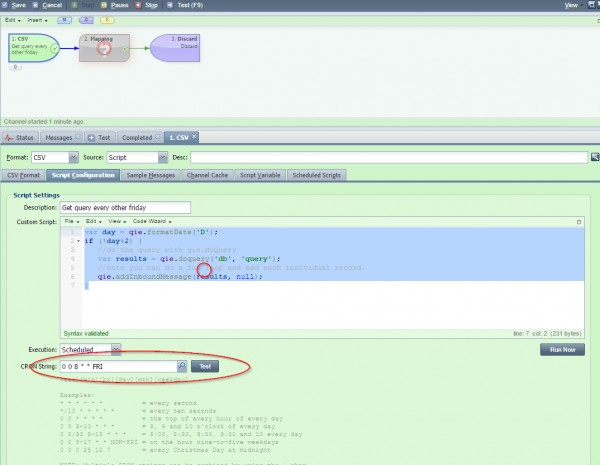Viewport: 600px width, 465px height.
Task: Collapse the code fold at line 2
Action: pos(78,241)
